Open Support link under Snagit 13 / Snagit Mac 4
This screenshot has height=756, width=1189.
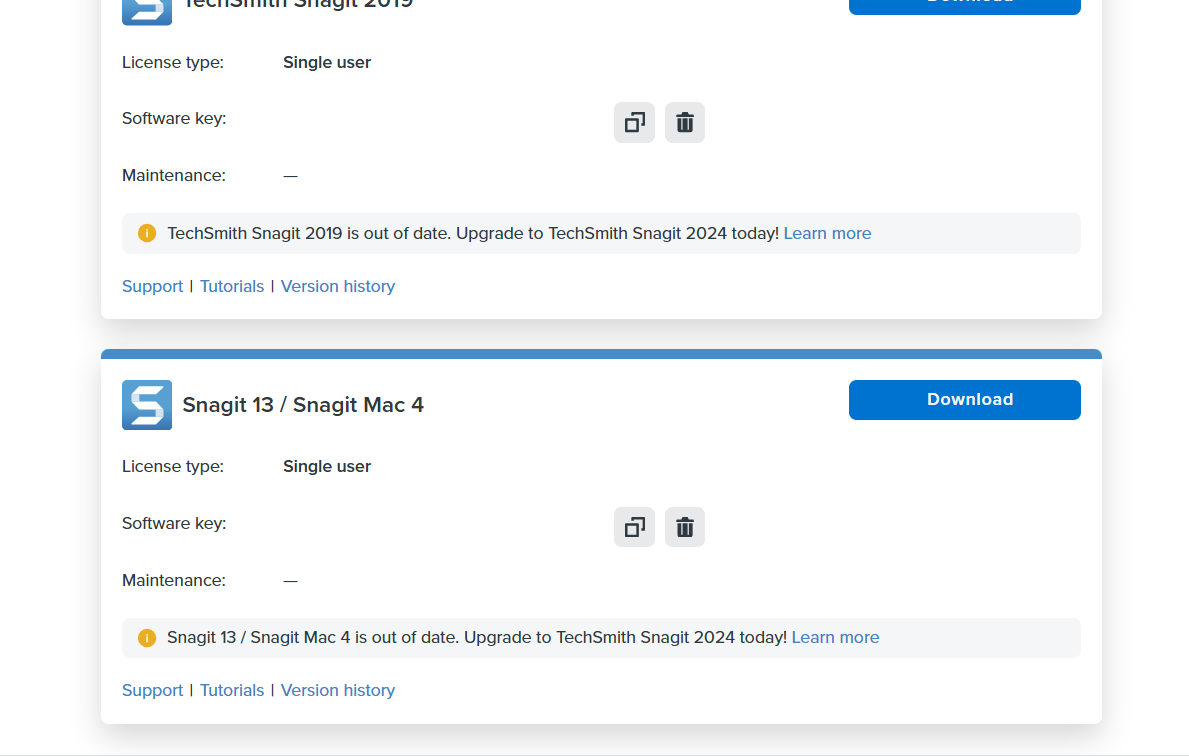coord(152,691)
